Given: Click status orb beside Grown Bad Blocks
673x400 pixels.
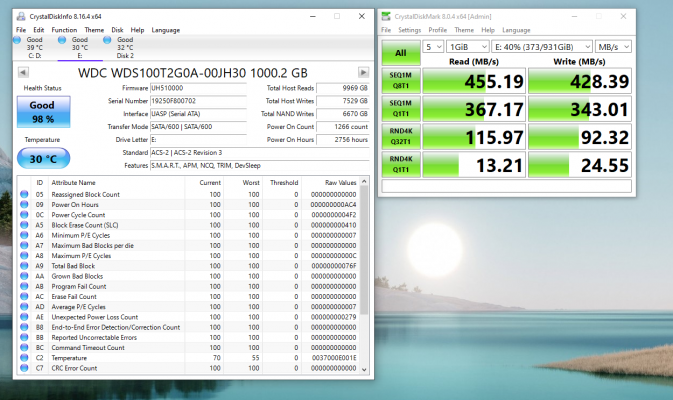Looking at the screenshot, I should [24, 276].
